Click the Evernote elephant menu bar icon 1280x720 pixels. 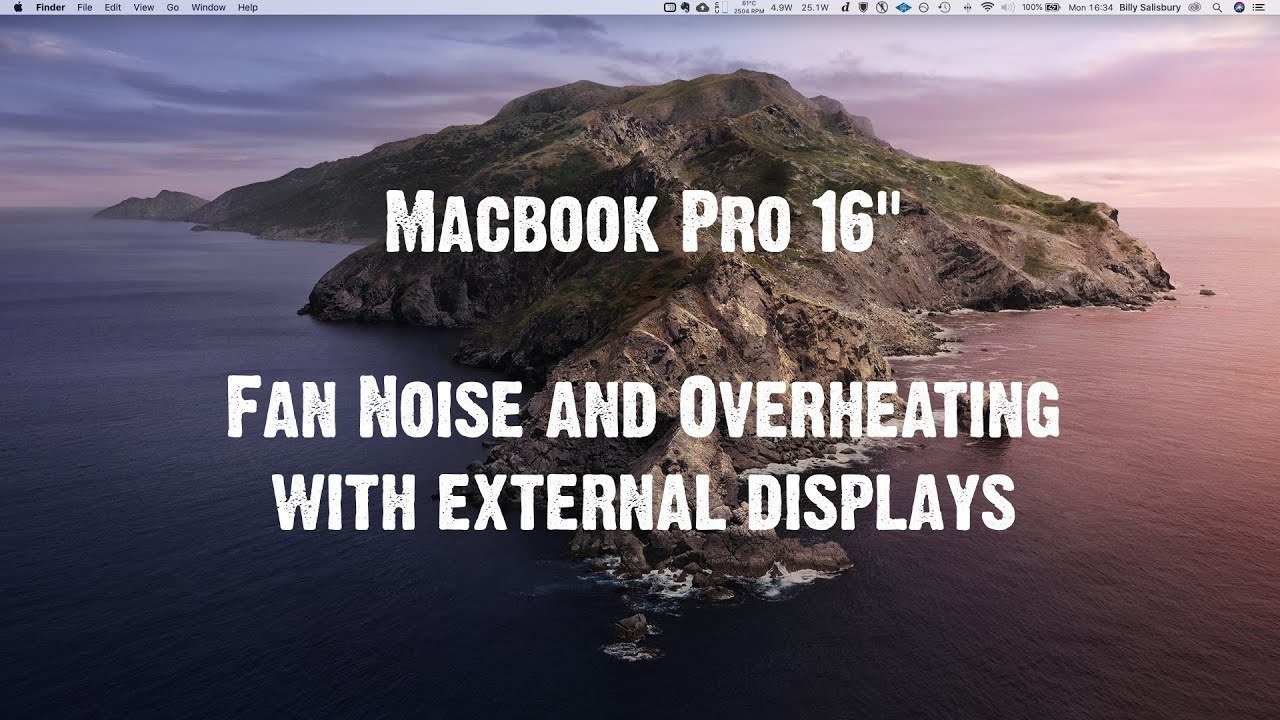click(685, 8)
